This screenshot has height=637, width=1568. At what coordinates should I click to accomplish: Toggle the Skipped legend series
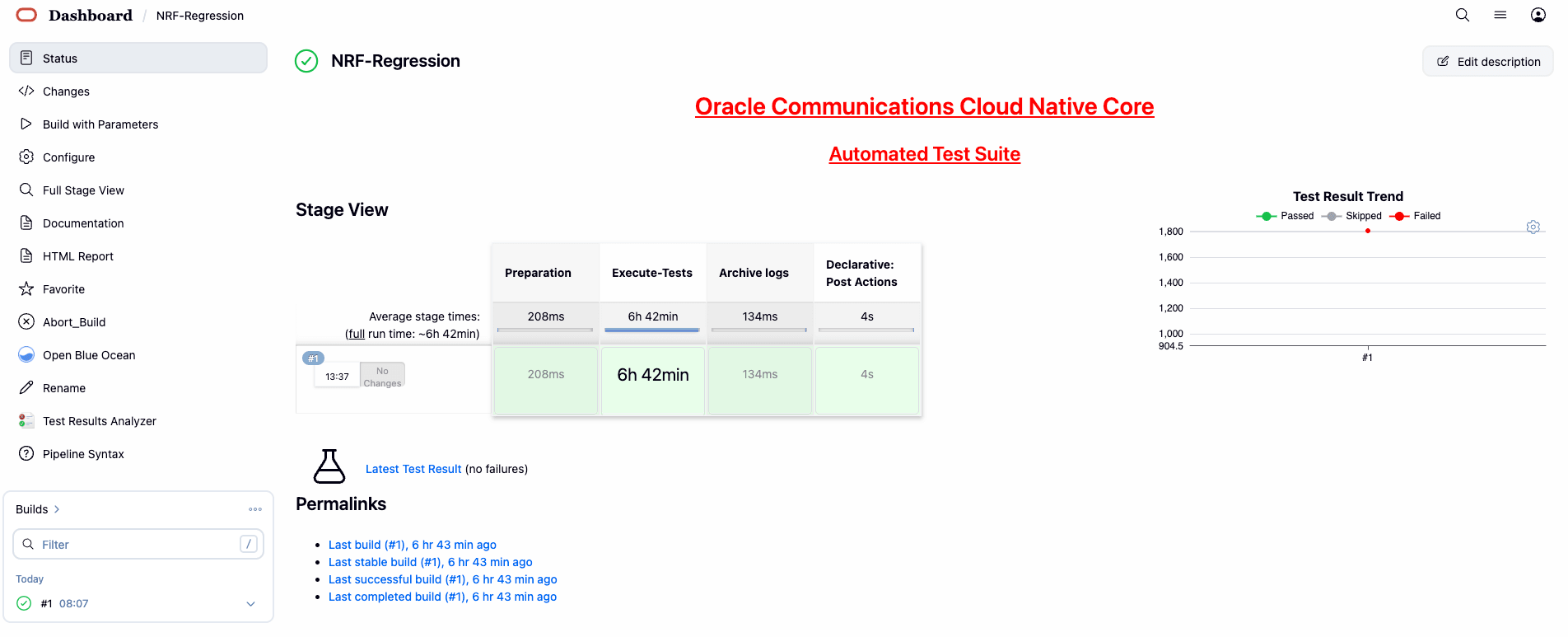[x=1351, y=216]
